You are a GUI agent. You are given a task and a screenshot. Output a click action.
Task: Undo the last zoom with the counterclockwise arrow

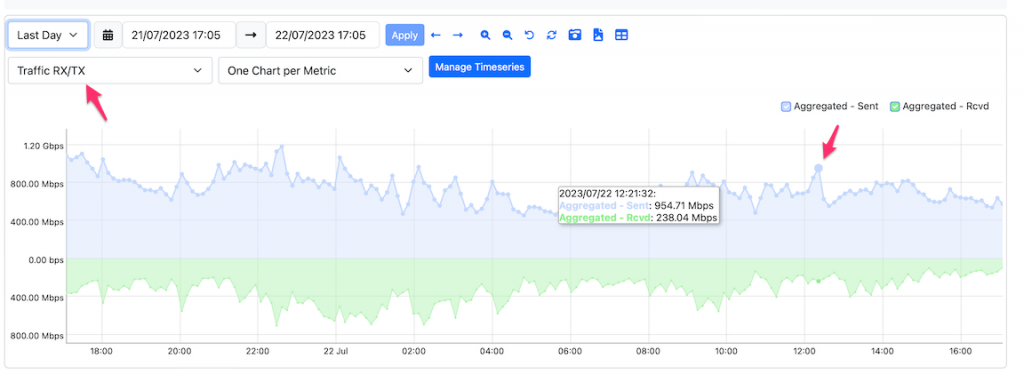click(530, 35)
